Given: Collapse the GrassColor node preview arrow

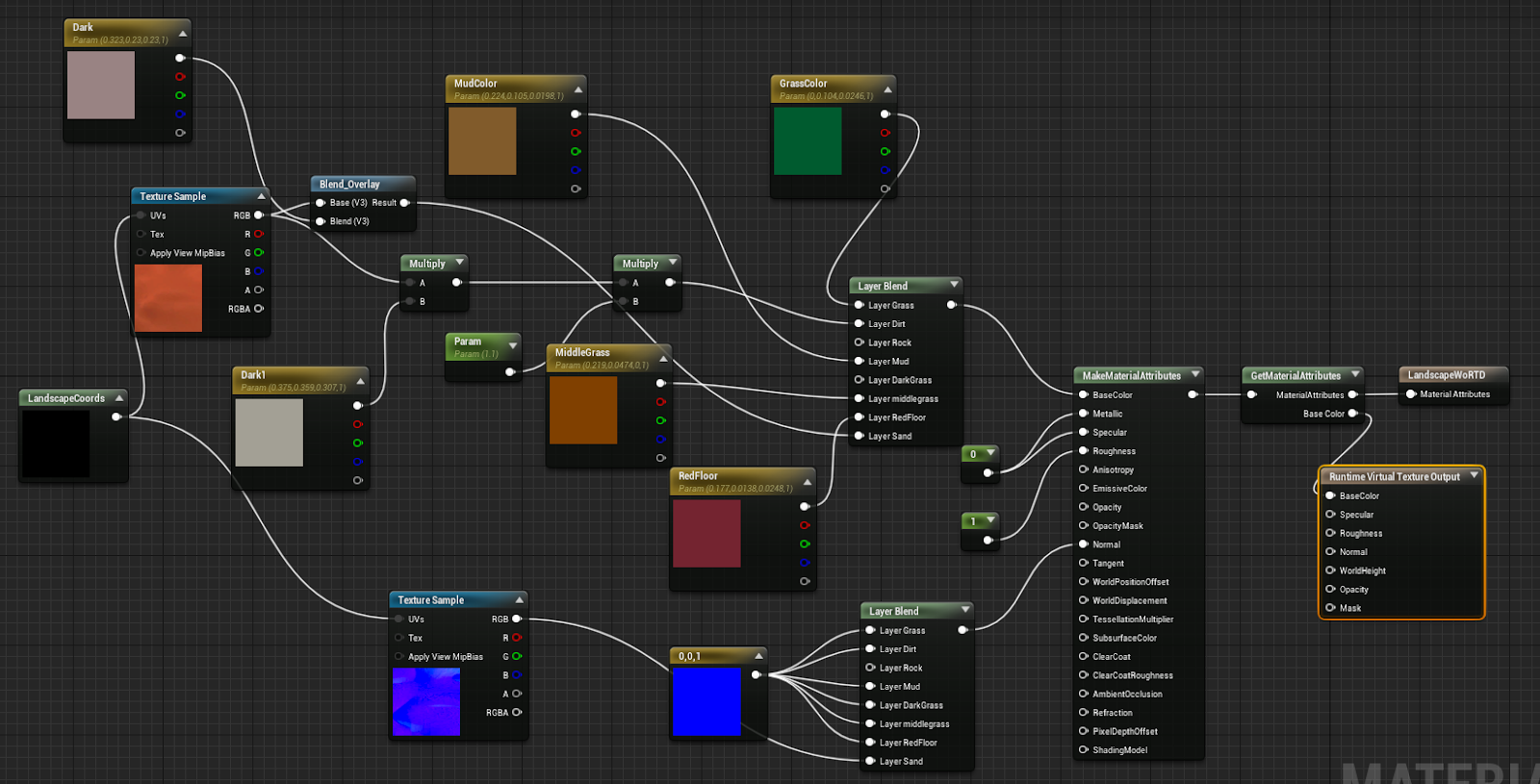Looking at the screenshot, I should click(887, 89).
